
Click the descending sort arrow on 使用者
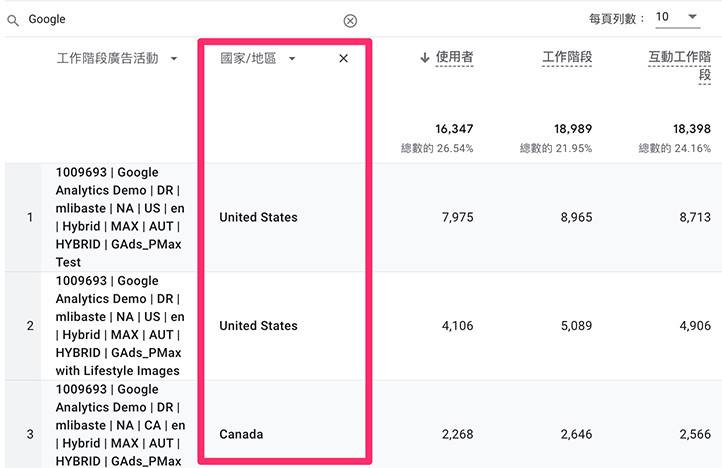(x=425, y=58)
